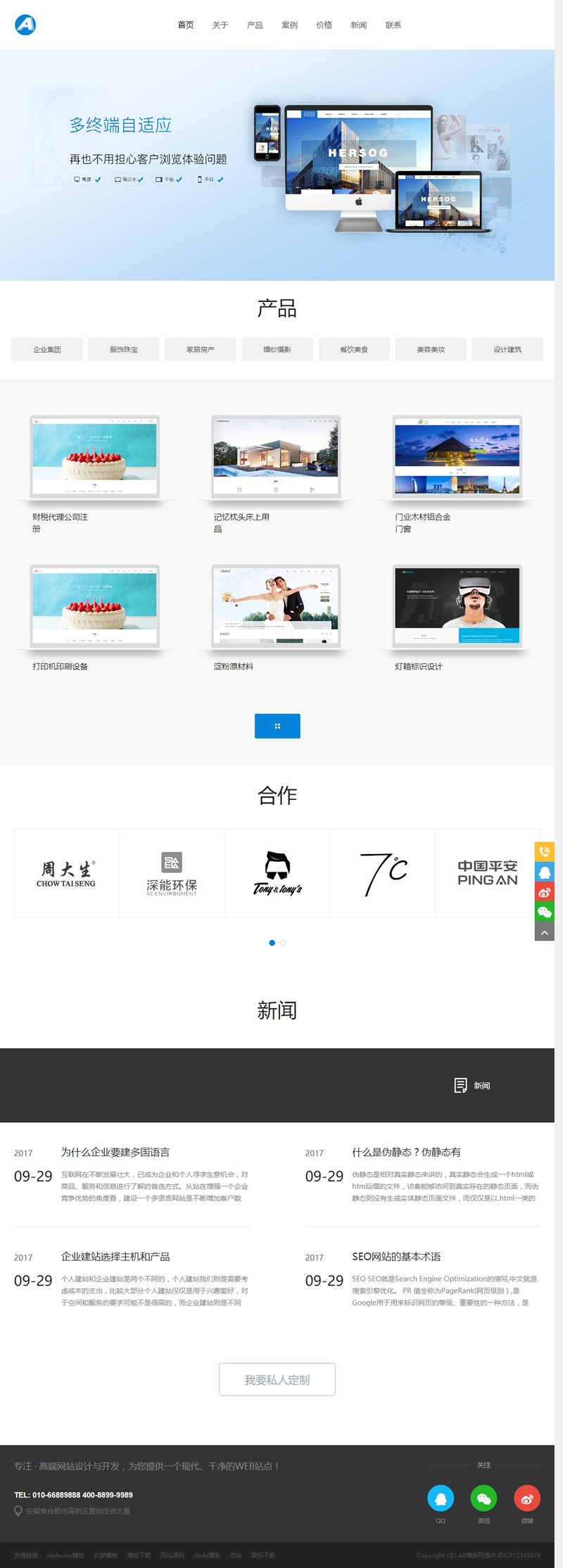Click the green WeChat sidebar icon

pyautogui.click(x=545, y=912)
